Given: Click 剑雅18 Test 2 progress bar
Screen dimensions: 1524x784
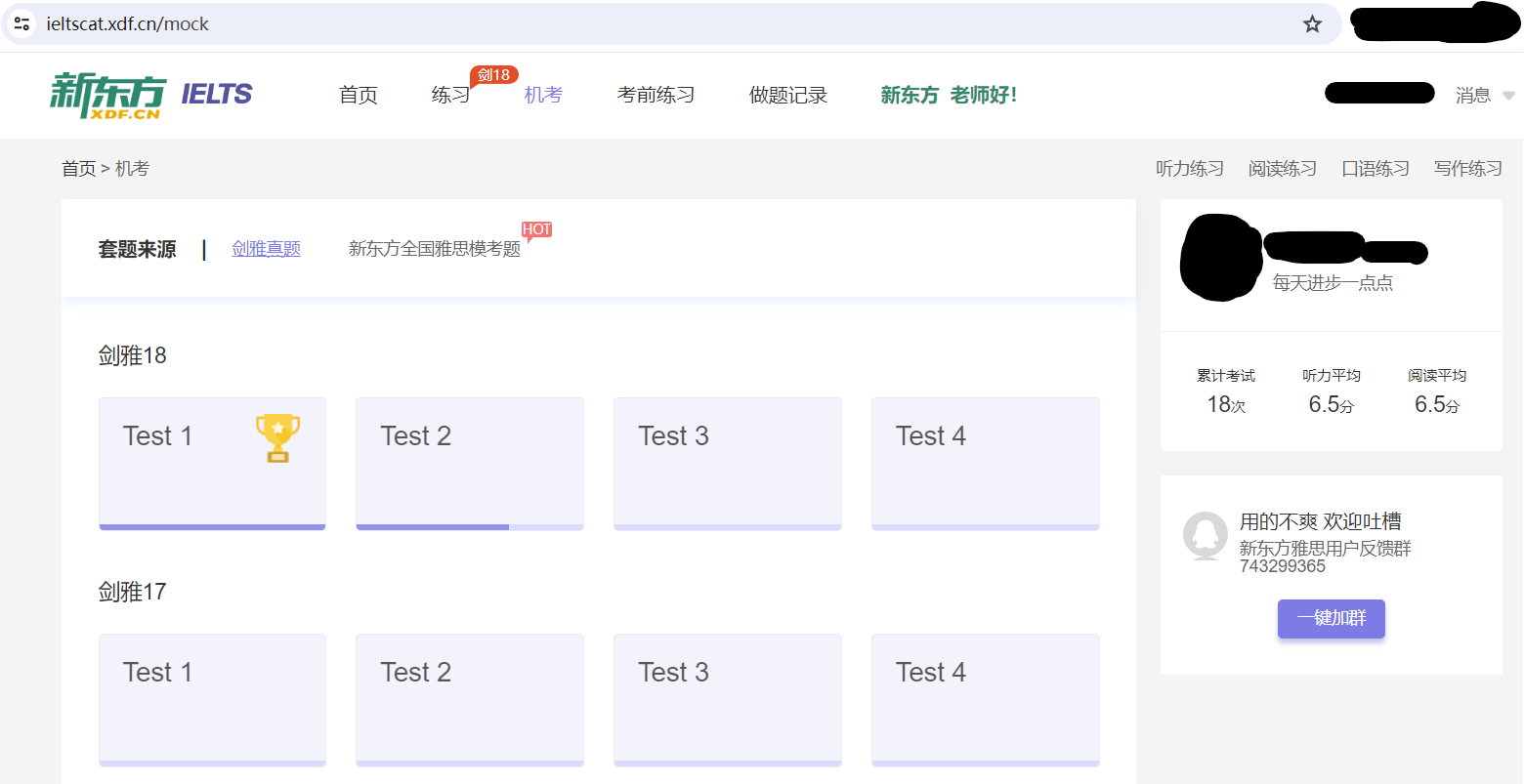Looking at the screenshot, I should (470, 527).
